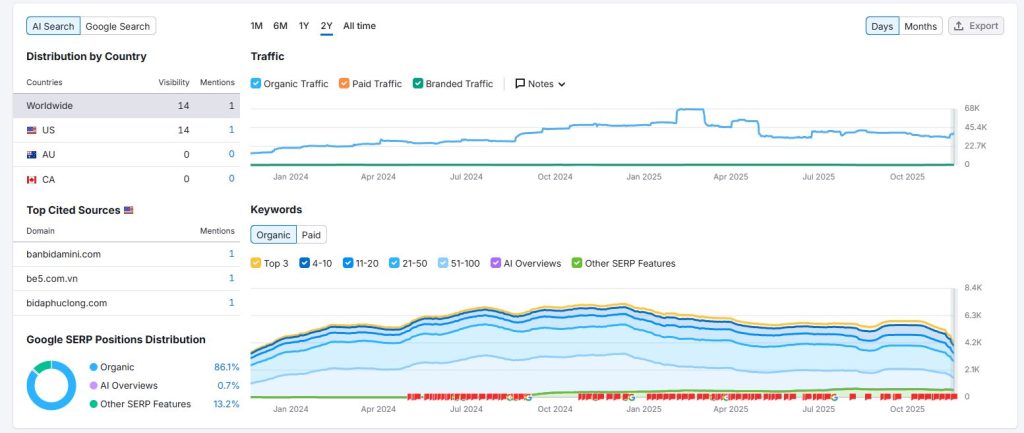This screenshot has width=1024, height=433.
Task: Click the flag beside Top Cited Sources
Action: click(128, 210)
